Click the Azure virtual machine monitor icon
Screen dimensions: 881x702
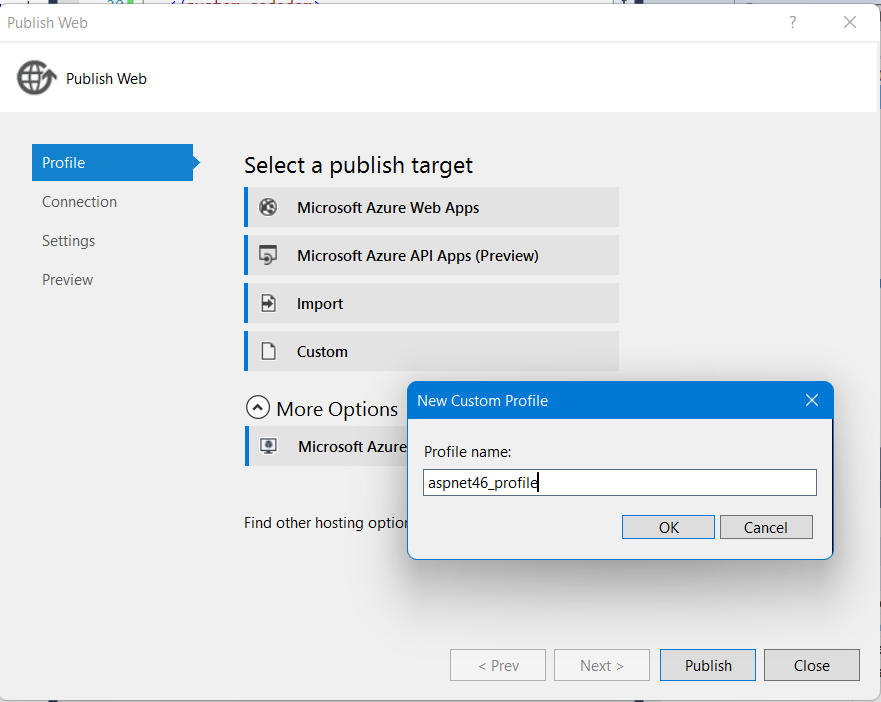click(268, 446)
